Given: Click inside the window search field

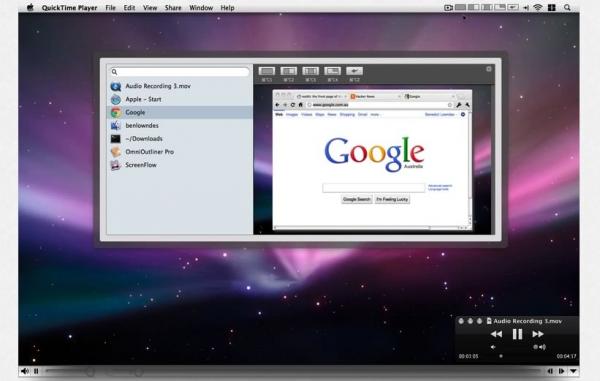Looking at the screenshot, I should pyautogui.click(x=180, y=72).
